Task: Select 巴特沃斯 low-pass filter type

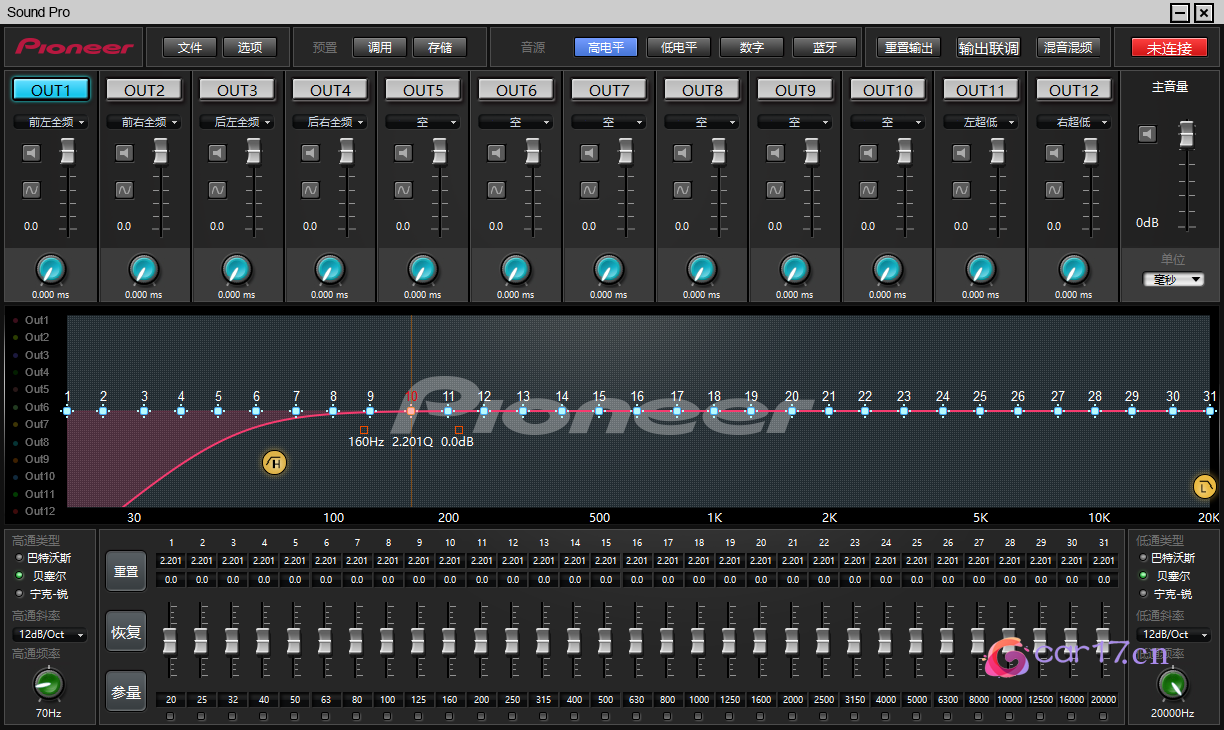Action: tap(1168, 558)
